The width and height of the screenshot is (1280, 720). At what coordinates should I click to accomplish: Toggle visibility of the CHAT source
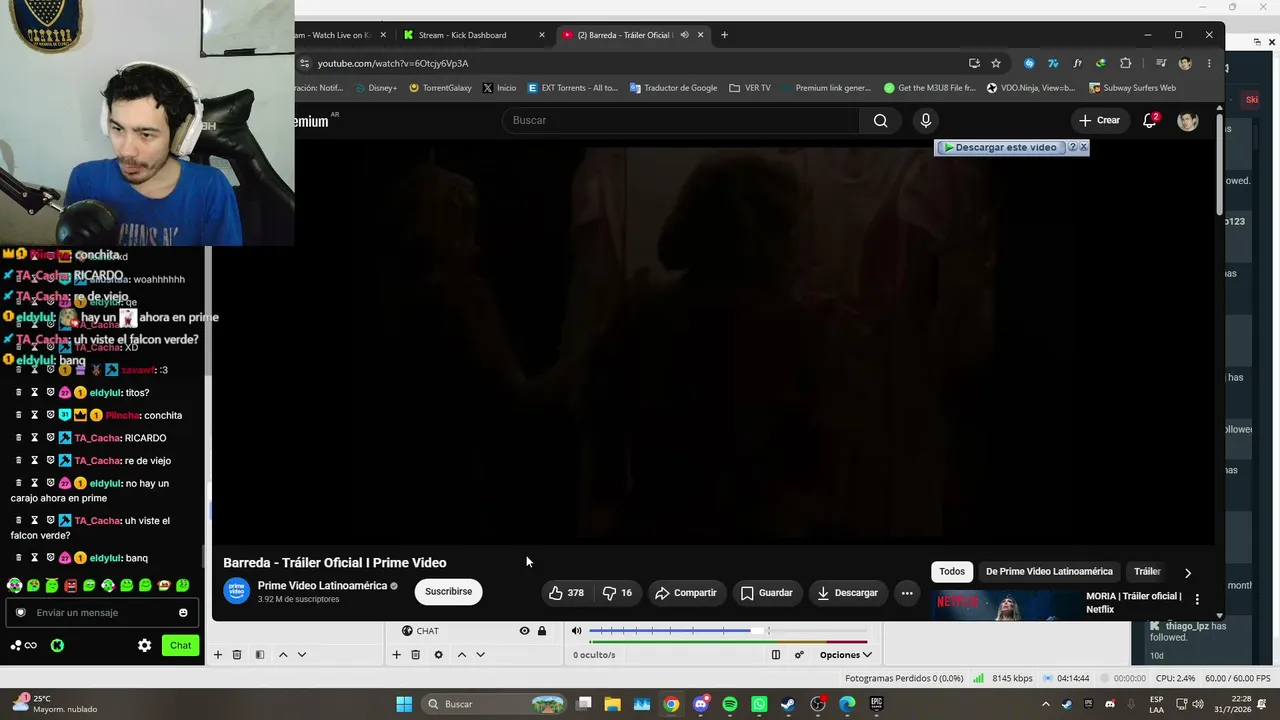[x=524, y=631]
